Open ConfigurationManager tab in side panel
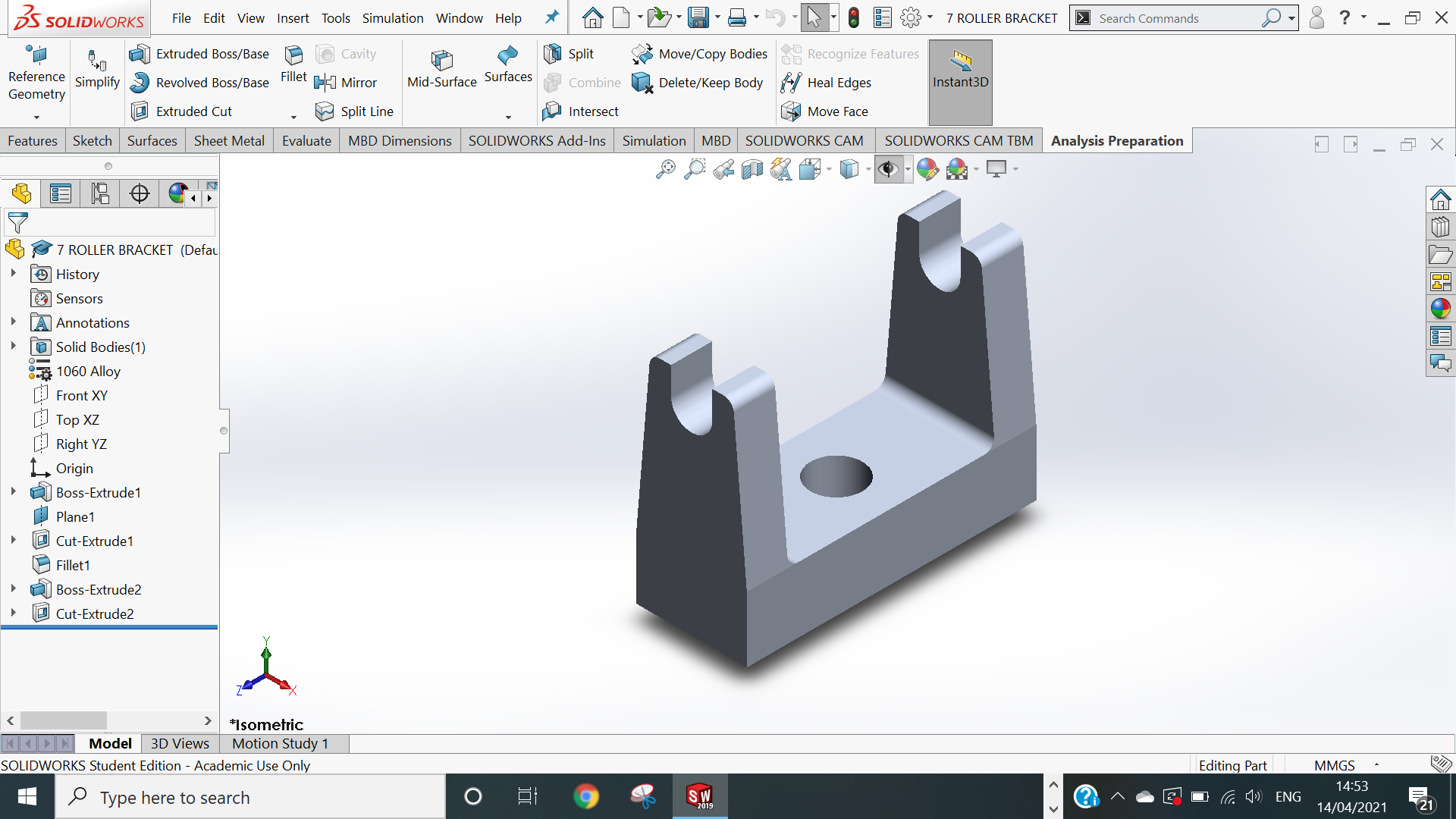Viewport: 1456px width, 819px height. [x=100, y=193]
